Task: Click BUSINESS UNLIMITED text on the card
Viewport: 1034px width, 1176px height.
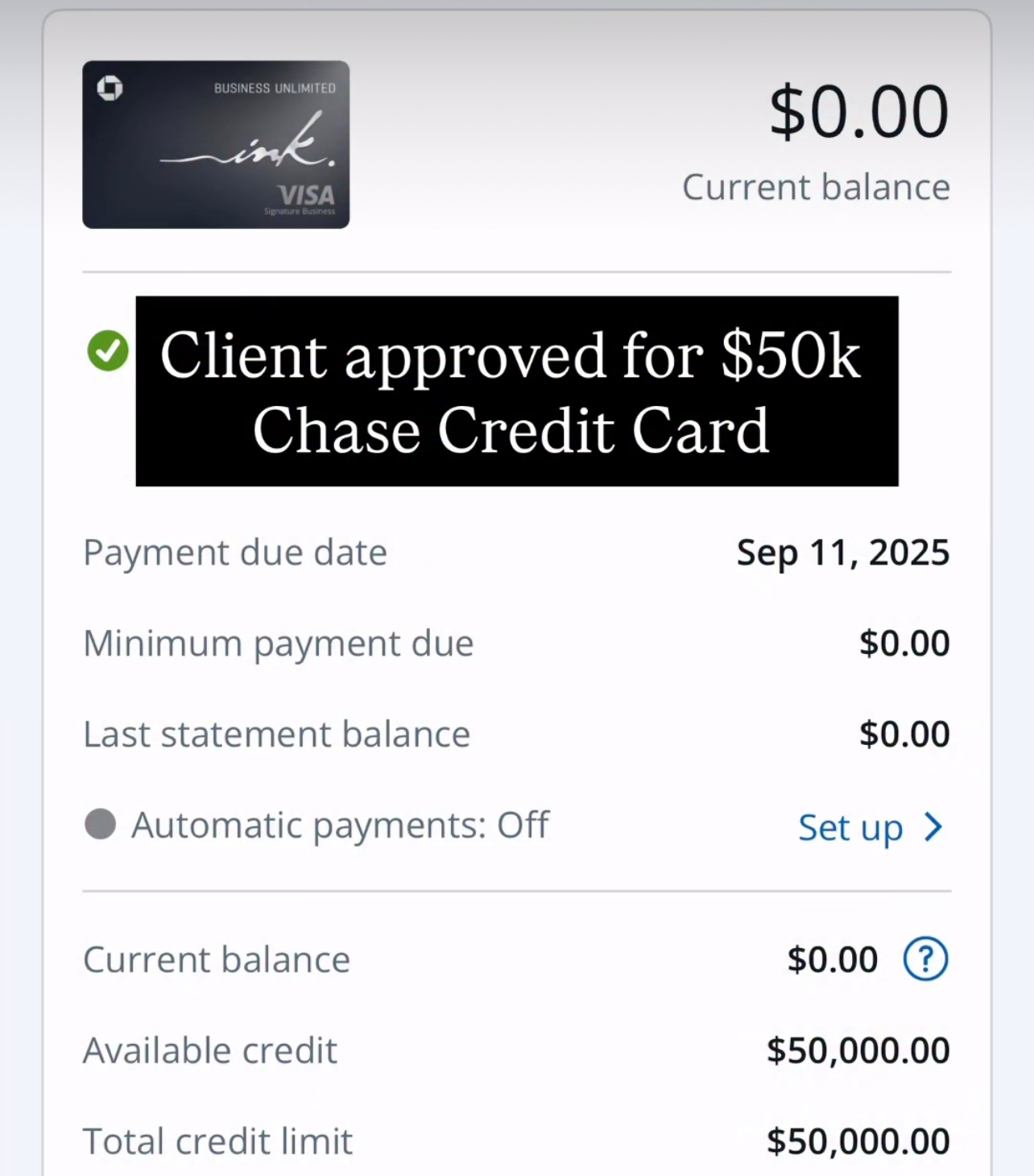Action: [x=275, y=88]
